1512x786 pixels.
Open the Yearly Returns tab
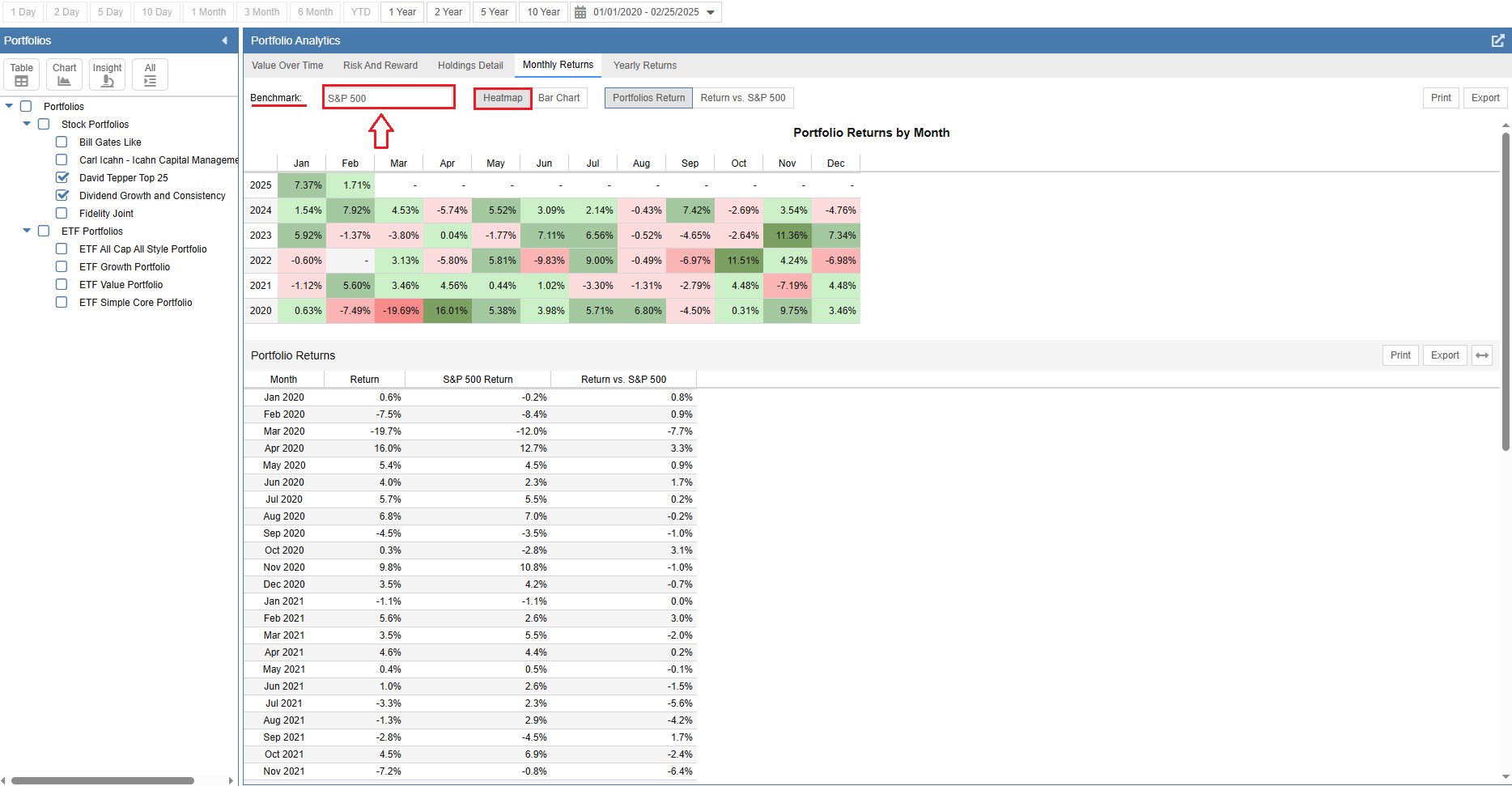pyautogui.click(x=645, y=66)
